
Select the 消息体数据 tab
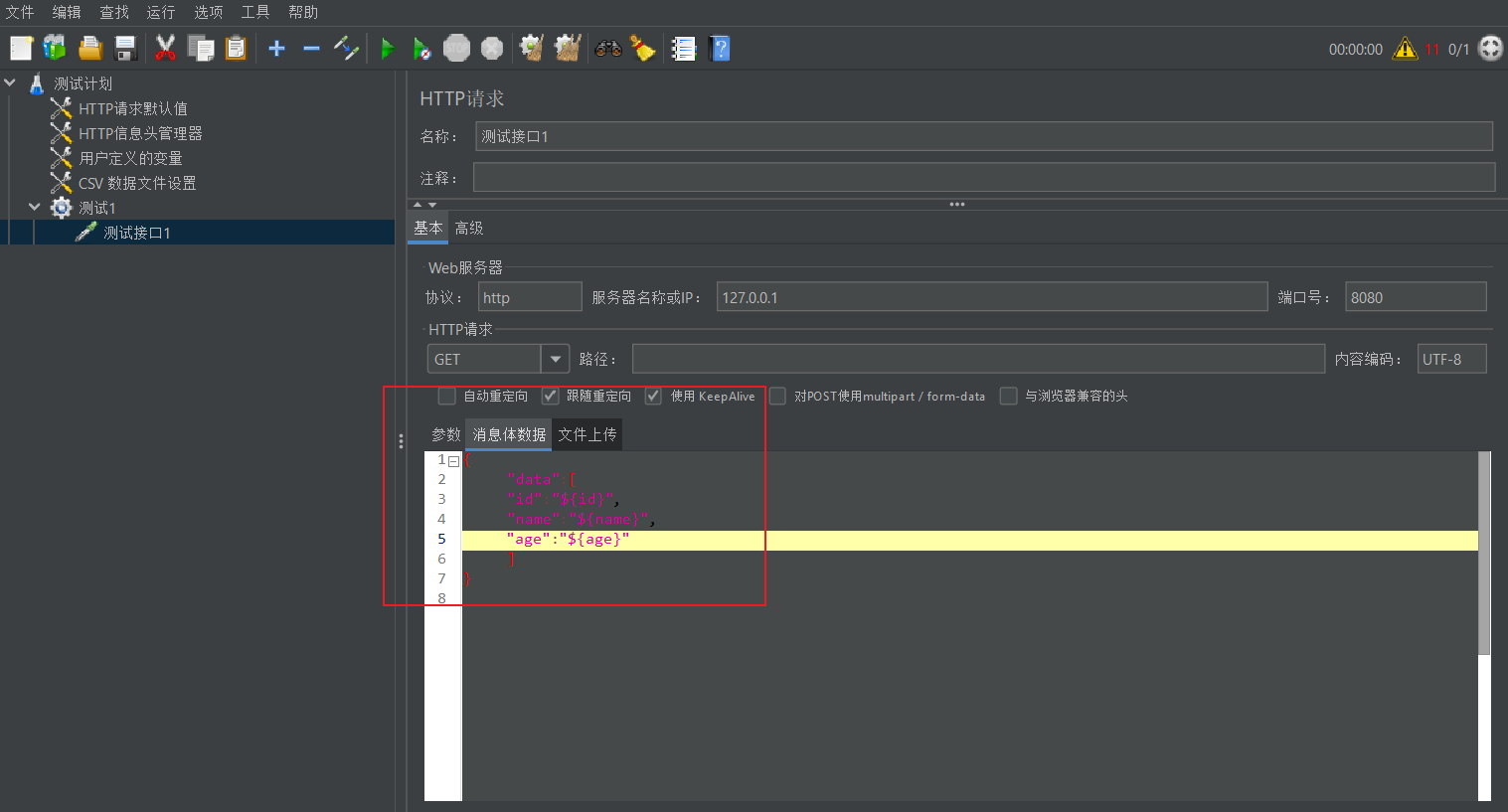(x=509, y=434)
